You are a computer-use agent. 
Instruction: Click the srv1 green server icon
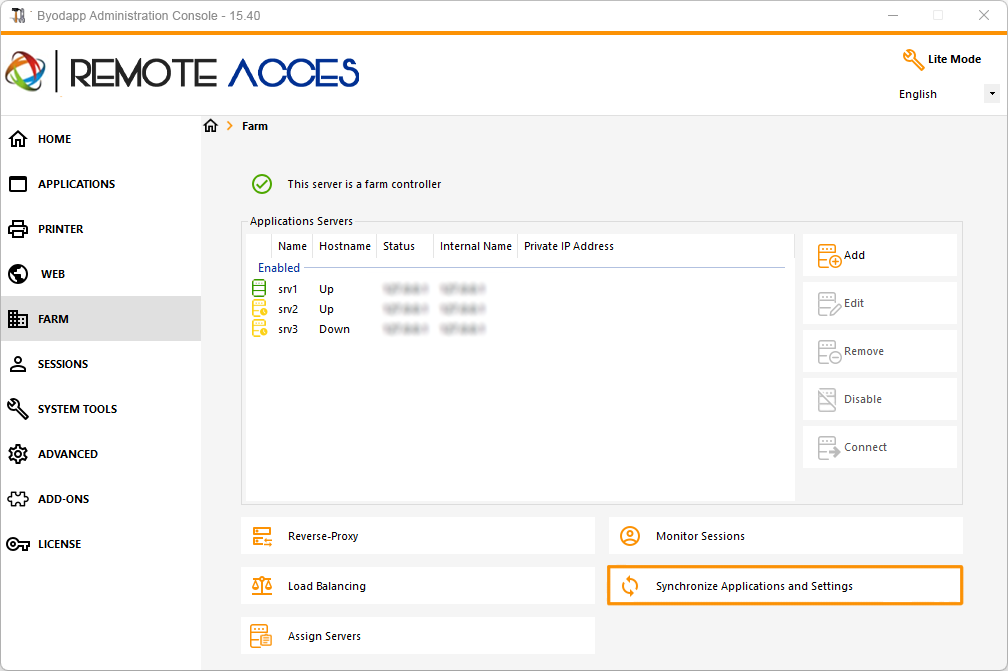coord(259,289)
